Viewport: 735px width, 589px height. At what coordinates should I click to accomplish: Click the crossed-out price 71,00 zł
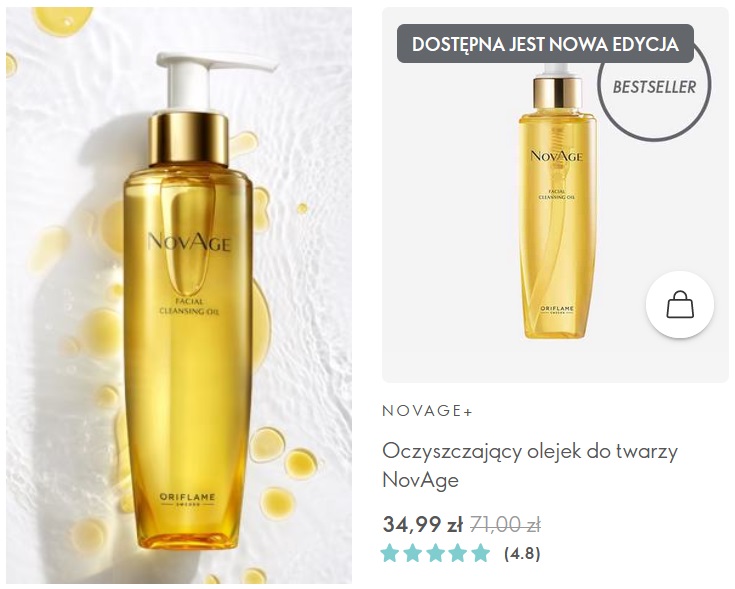point(505,524)
